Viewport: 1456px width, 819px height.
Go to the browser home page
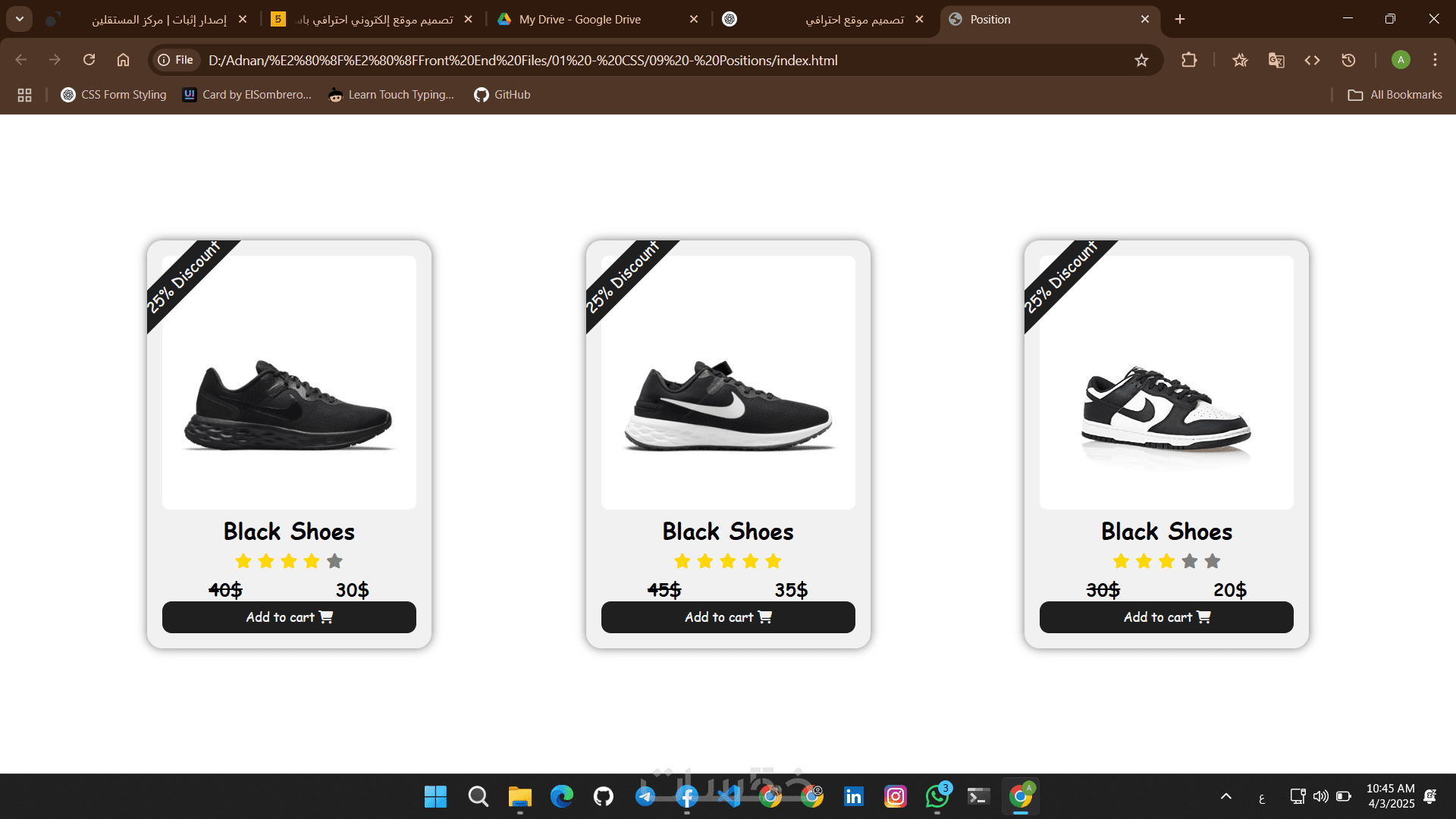point(123,60)
